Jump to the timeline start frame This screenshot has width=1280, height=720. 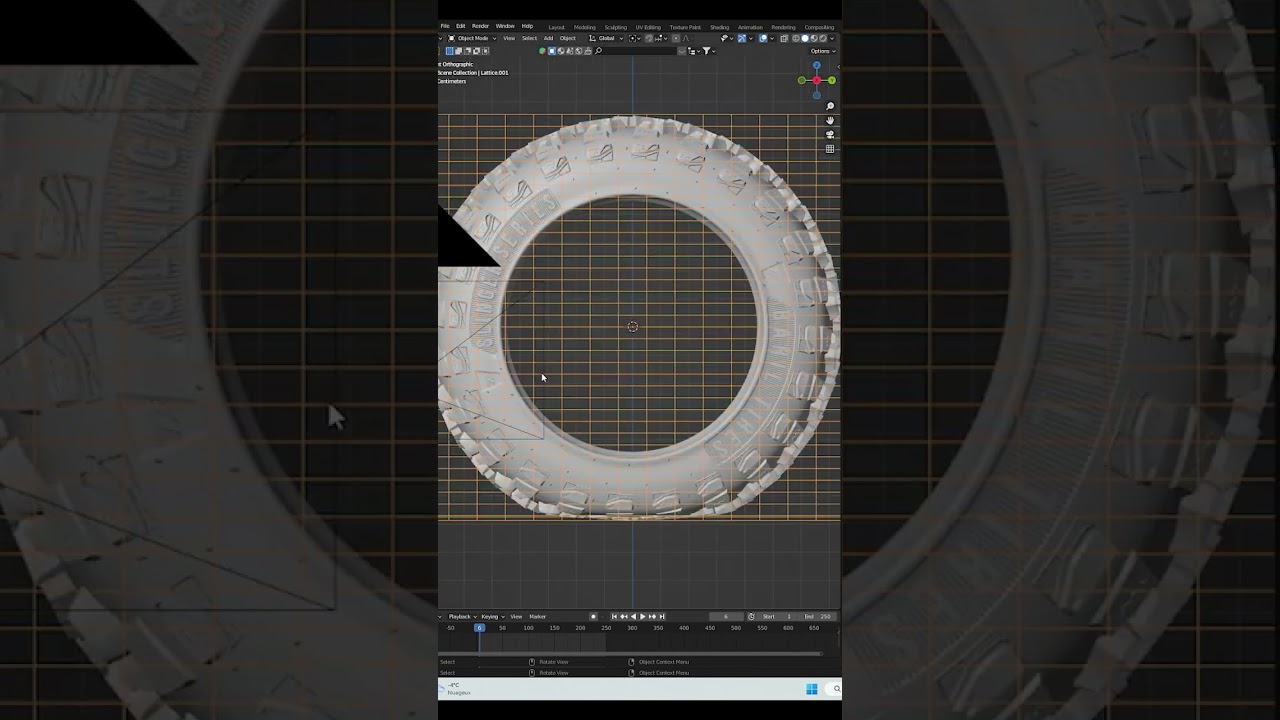point(614,616)
